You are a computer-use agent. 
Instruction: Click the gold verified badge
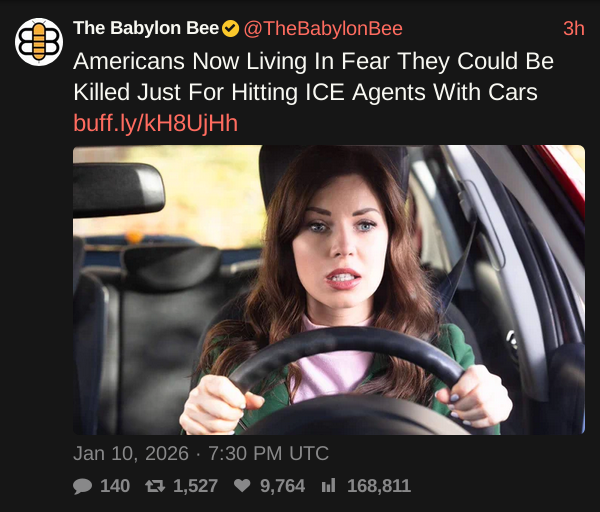click(x=231, y=29)
